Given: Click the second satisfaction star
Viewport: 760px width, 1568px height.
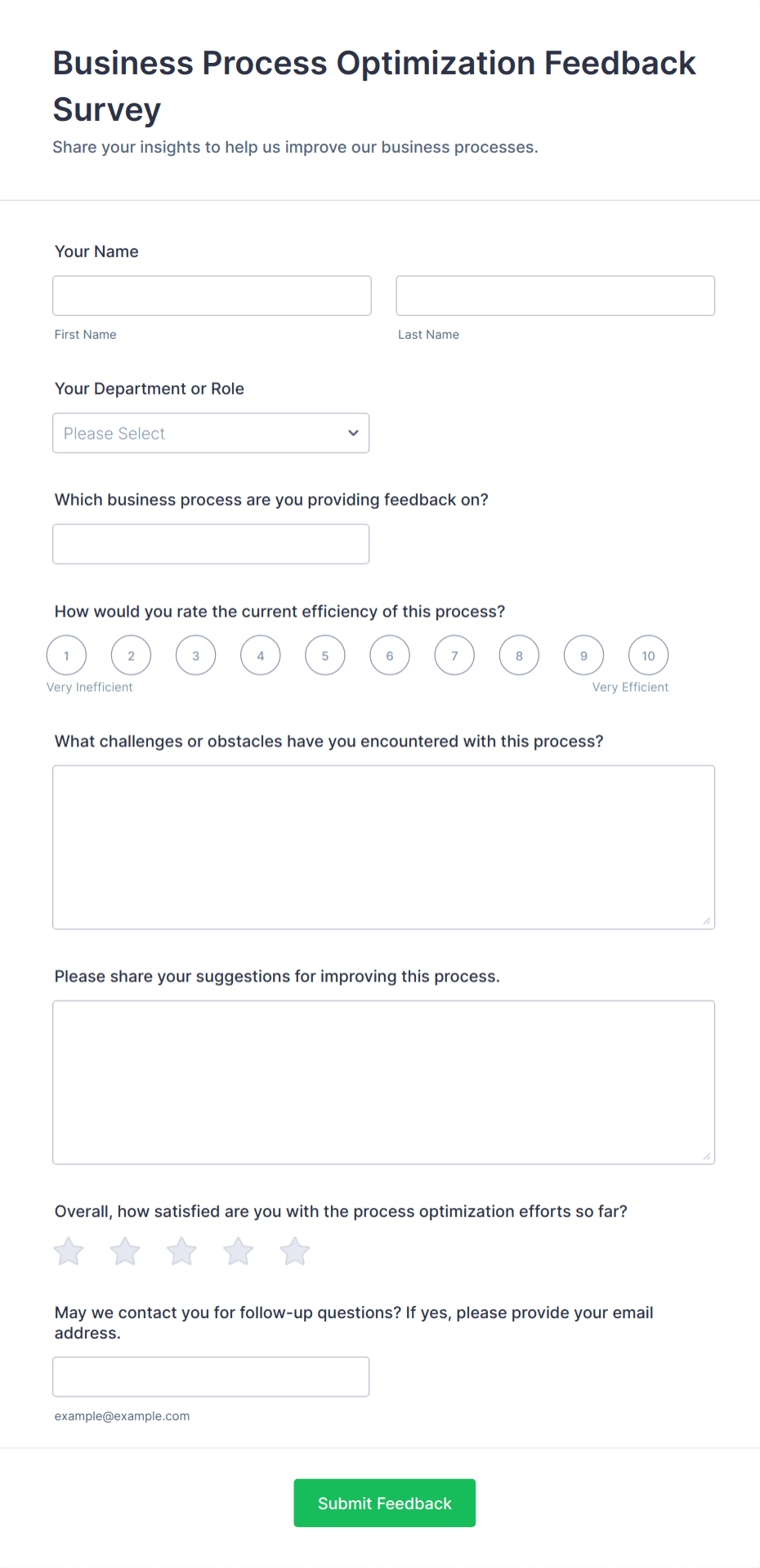Looking at the screenshot, I should [124, 1250].
